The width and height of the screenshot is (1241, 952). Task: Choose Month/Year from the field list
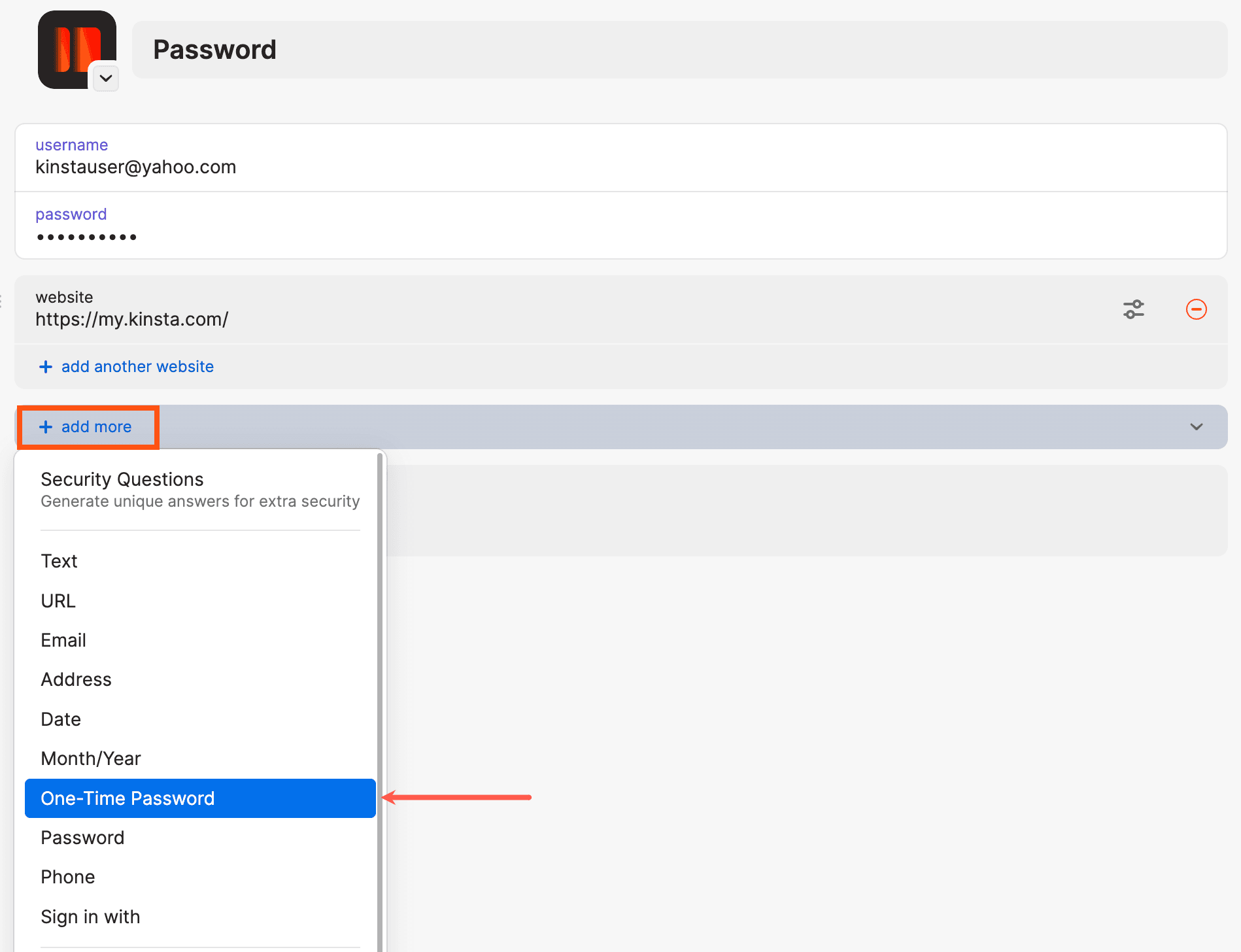tap(91, 758)
